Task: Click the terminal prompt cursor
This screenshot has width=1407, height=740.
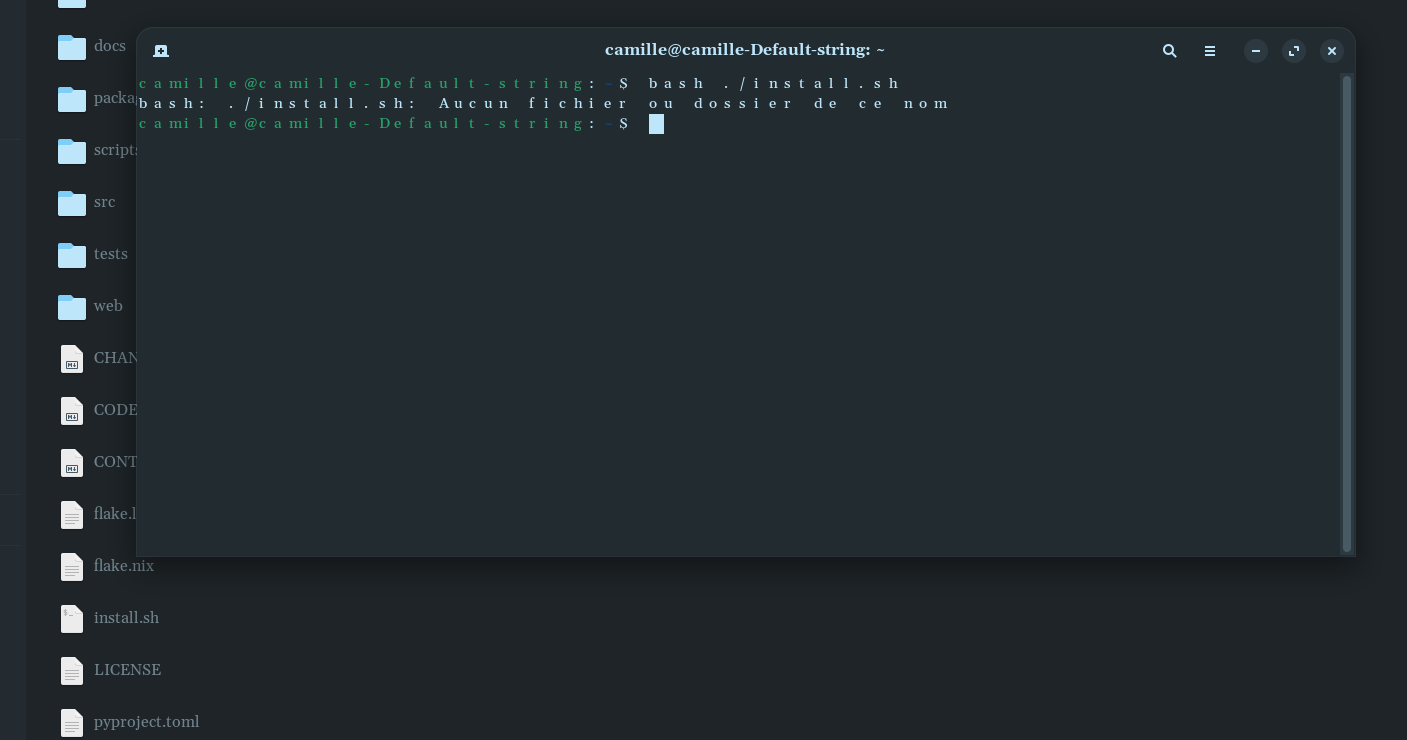Action: [656, 124]
